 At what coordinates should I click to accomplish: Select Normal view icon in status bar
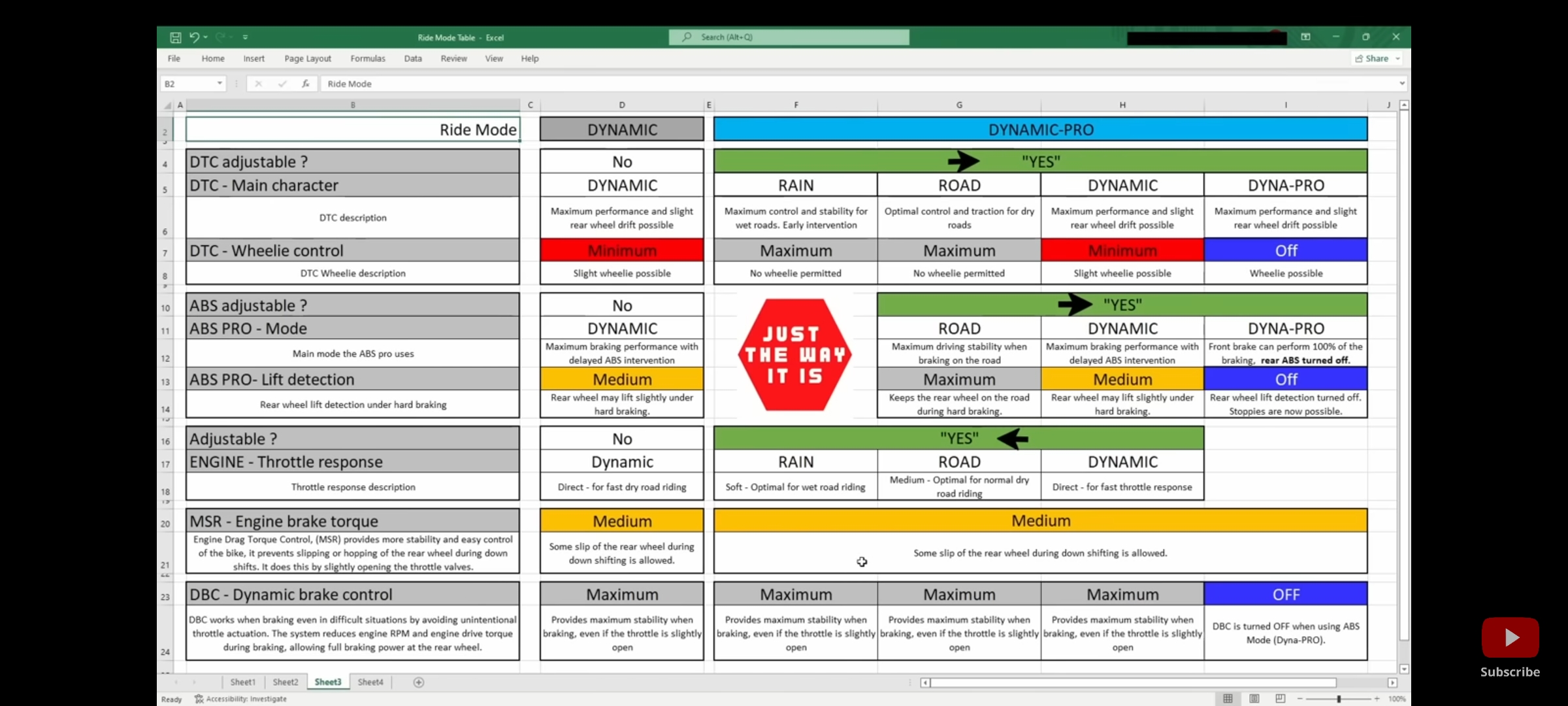click(1228, 698)
